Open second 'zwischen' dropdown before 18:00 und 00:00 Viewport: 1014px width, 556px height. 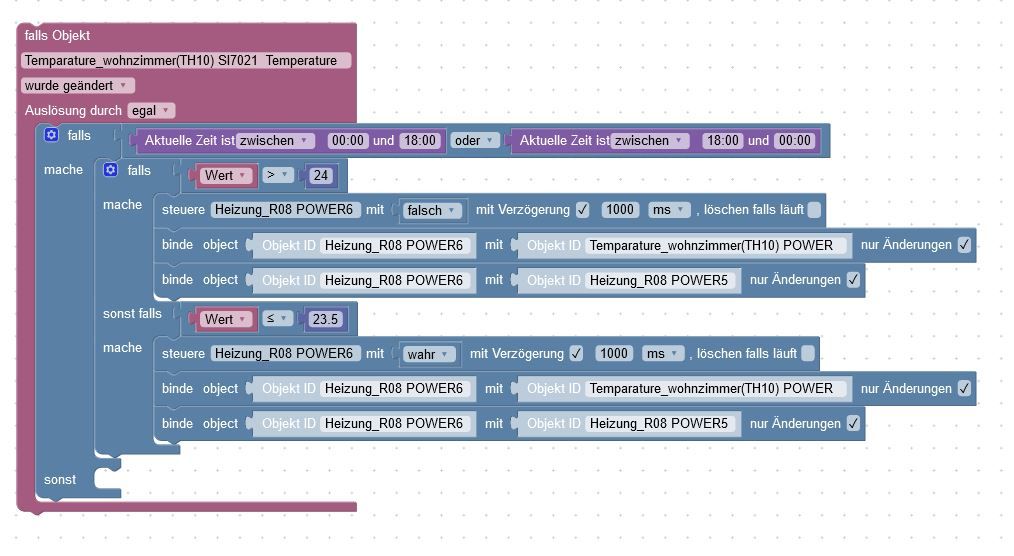651,140
